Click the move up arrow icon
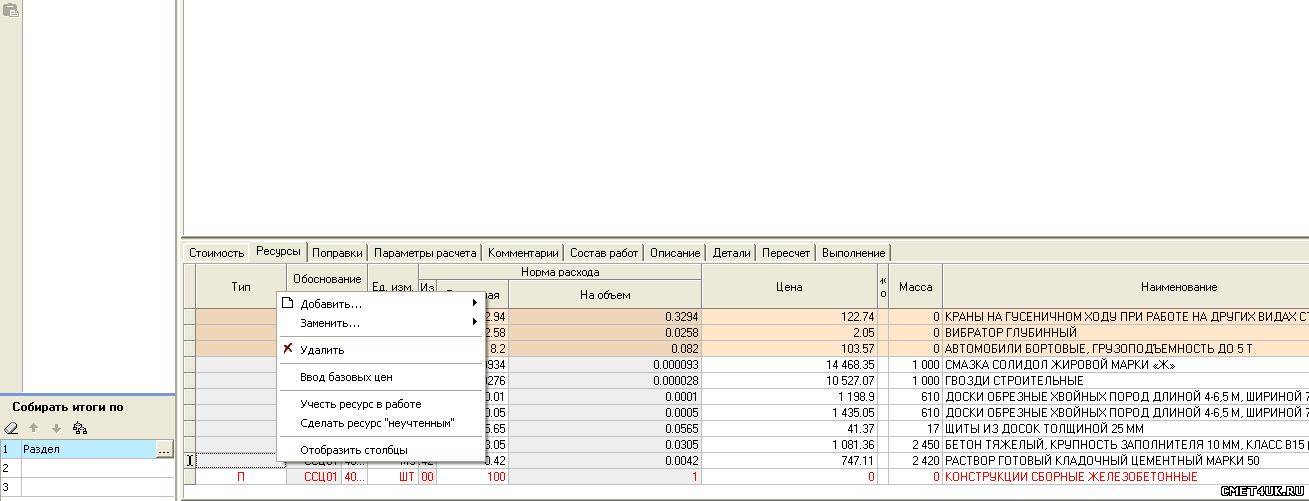Viewport: 1309px width, 501px height. coord(34,428)
